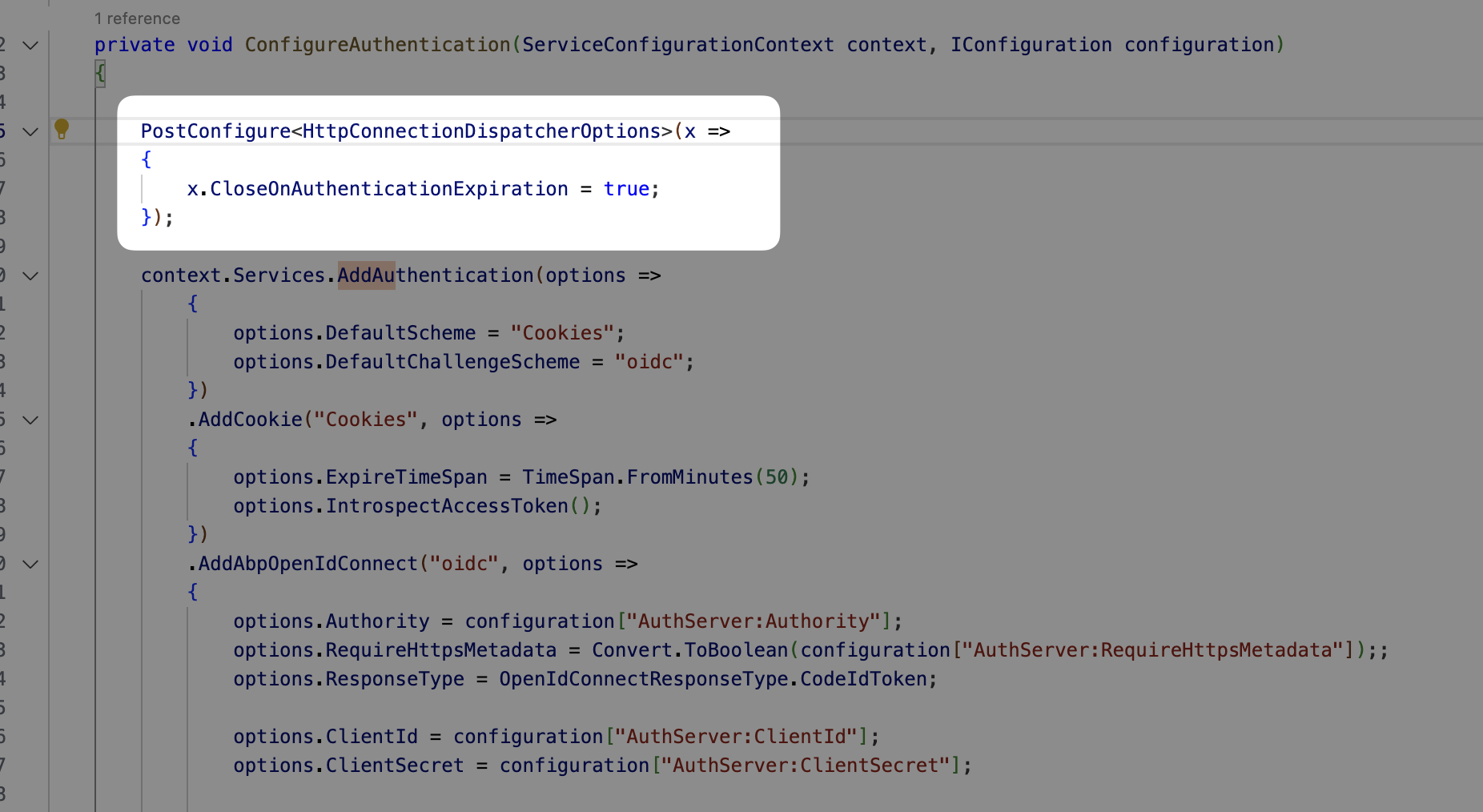Image resolution: width=1483 pixels, height=812 pixels.
Task: Click the "true" keyword value
Action: pyautogui.click(x=626, y=189)
